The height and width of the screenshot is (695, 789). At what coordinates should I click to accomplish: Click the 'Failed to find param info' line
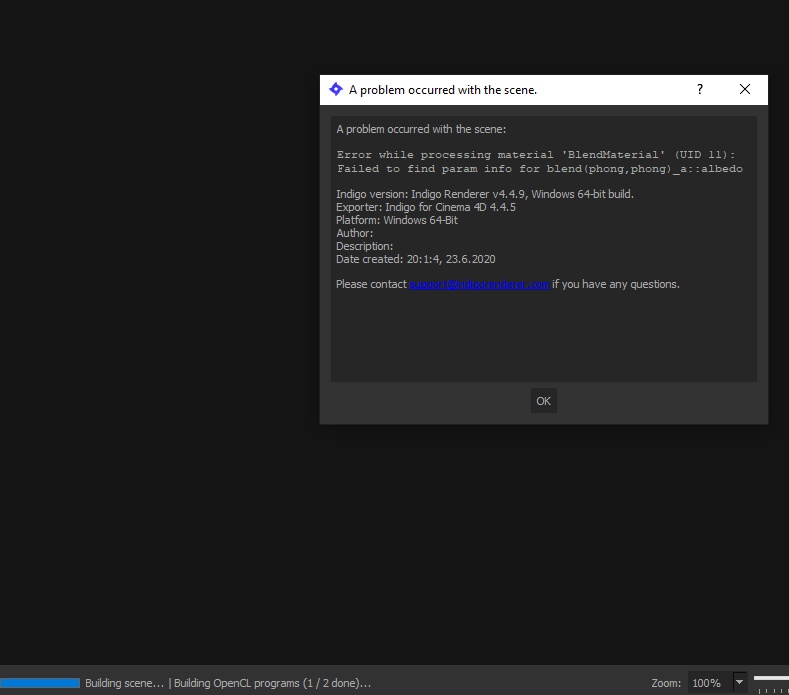(x=539, y=169)
